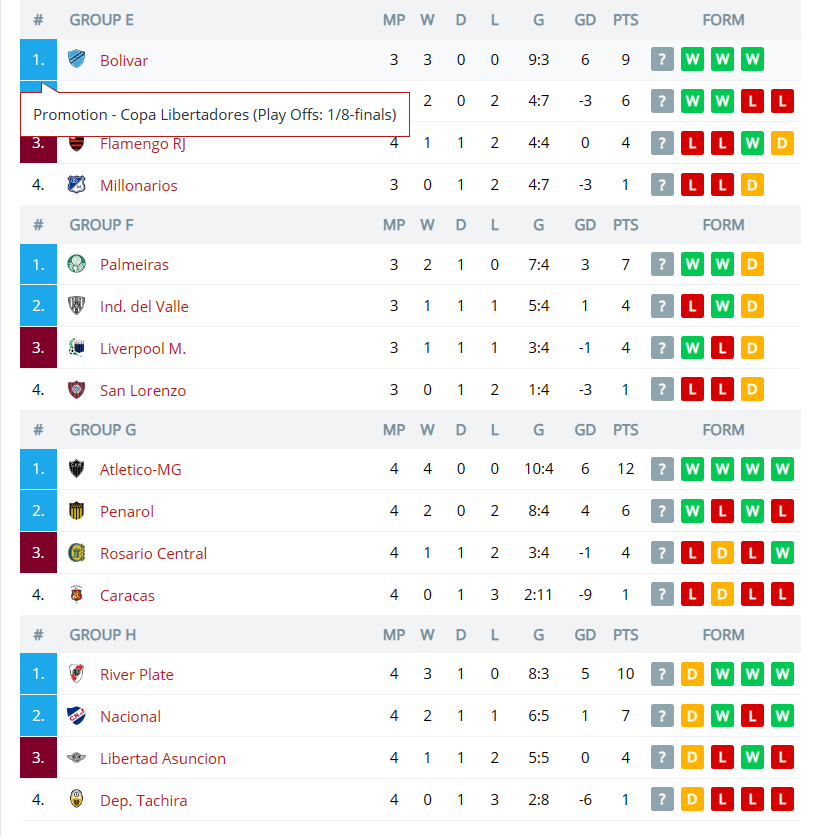Click the San Lorenzo crest icon

[x=77, y=390]
